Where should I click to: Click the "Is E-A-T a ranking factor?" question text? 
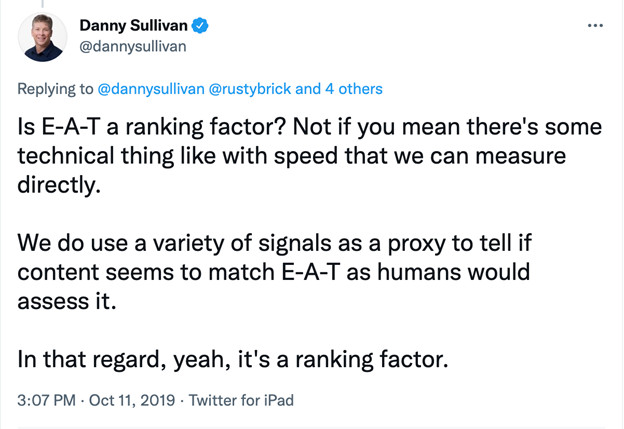[x=152, y=127]
